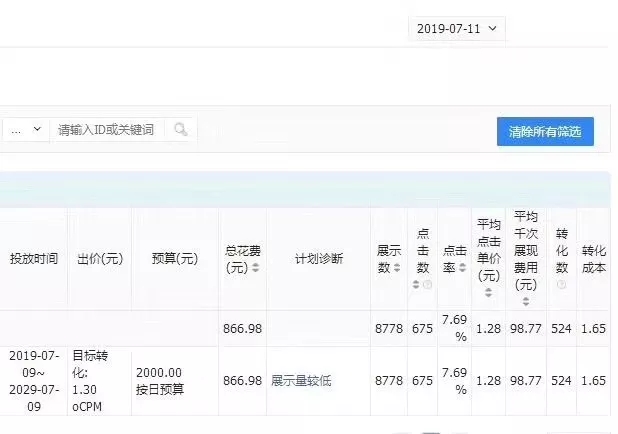Click the 转化成本 column header
The width and height of the screenshot is (618, 434).
click(x=594, y=259)
